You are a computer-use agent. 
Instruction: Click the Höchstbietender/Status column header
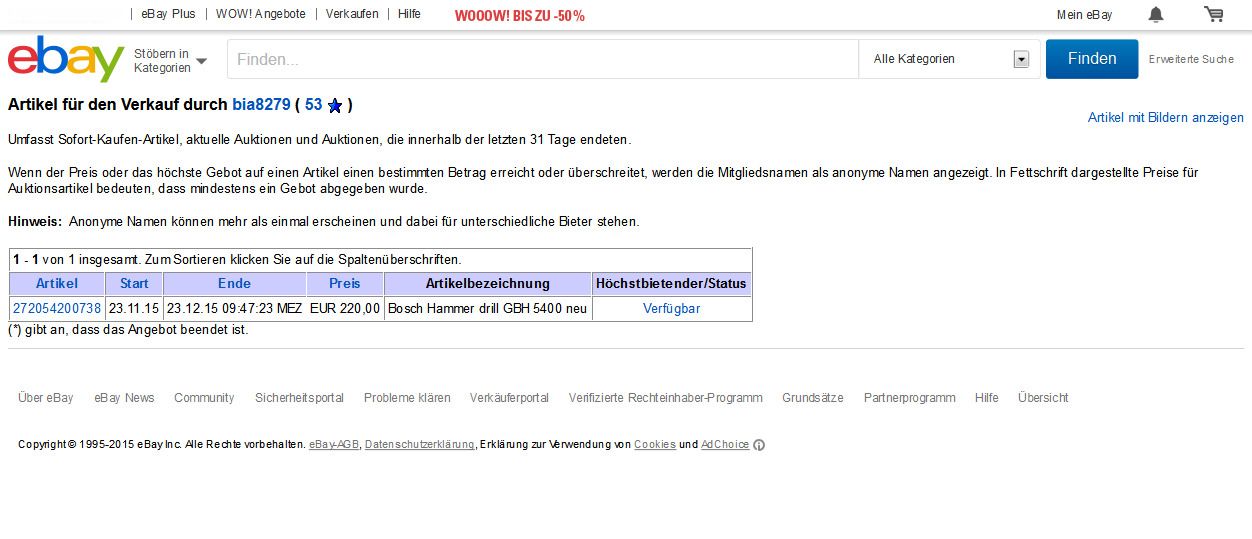click(671, 283)
